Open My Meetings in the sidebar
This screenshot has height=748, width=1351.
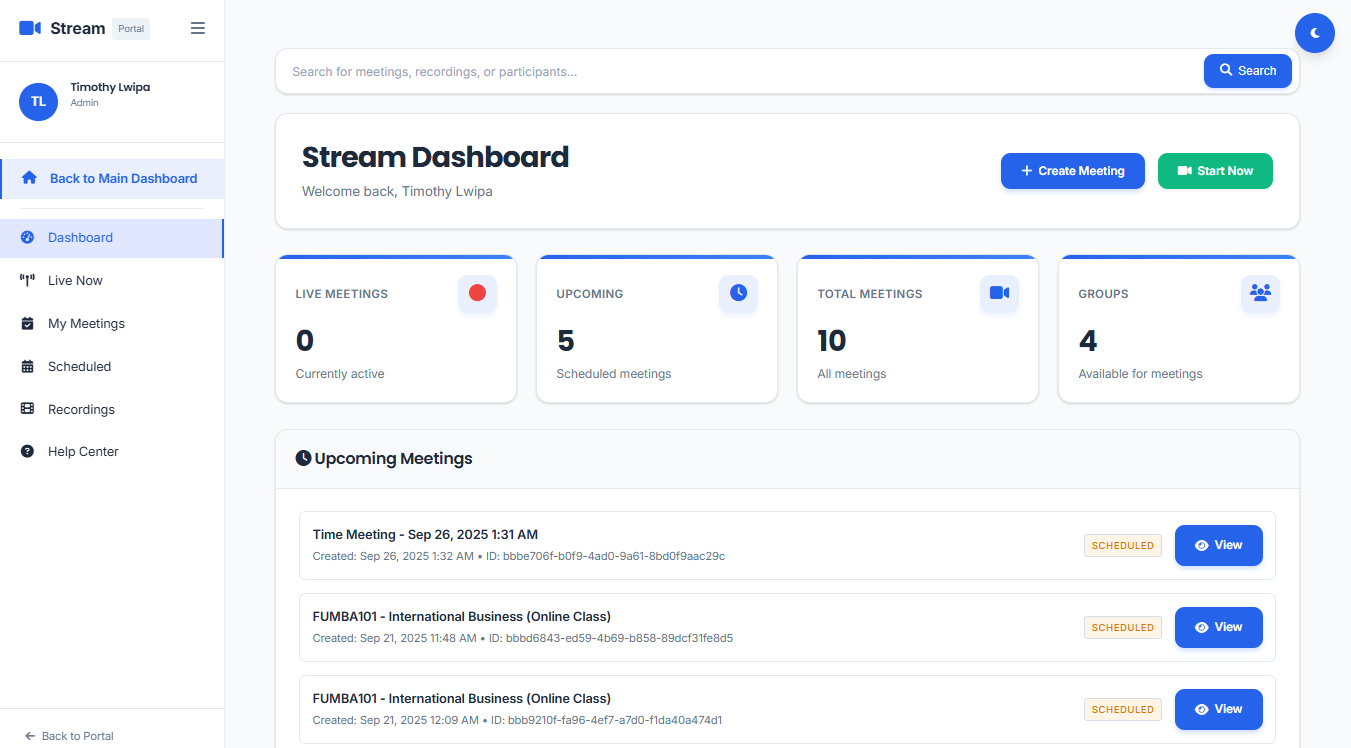tap(86, 324)
